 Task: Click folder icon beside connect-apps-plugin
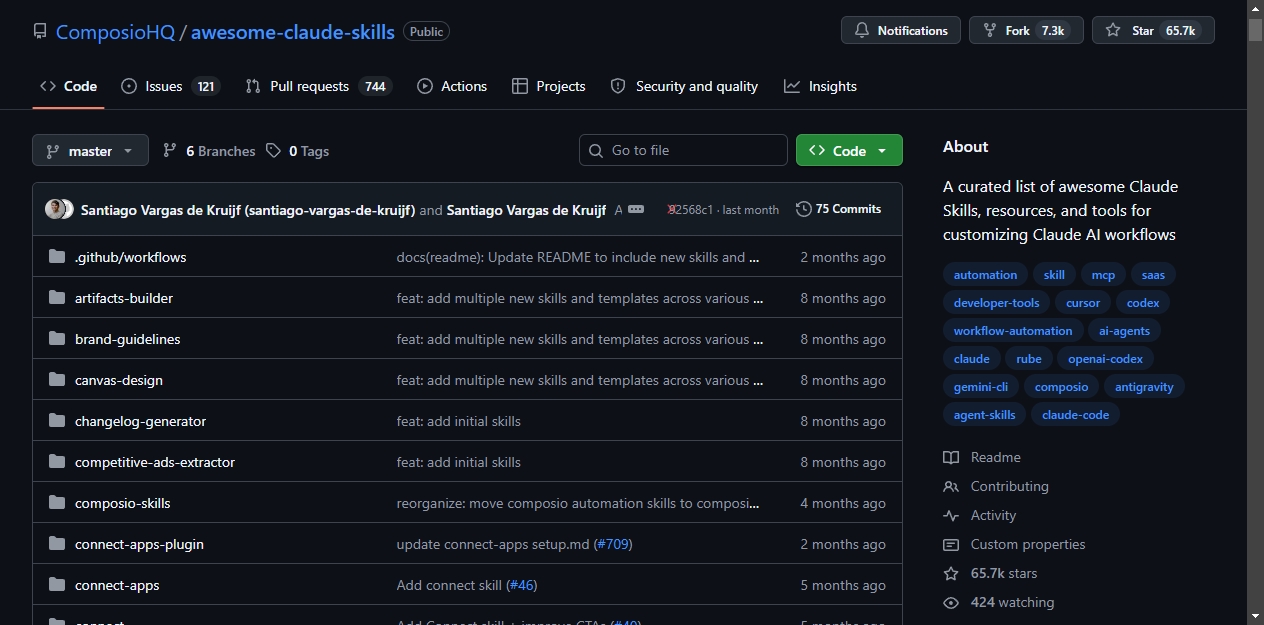pos(57,544)
